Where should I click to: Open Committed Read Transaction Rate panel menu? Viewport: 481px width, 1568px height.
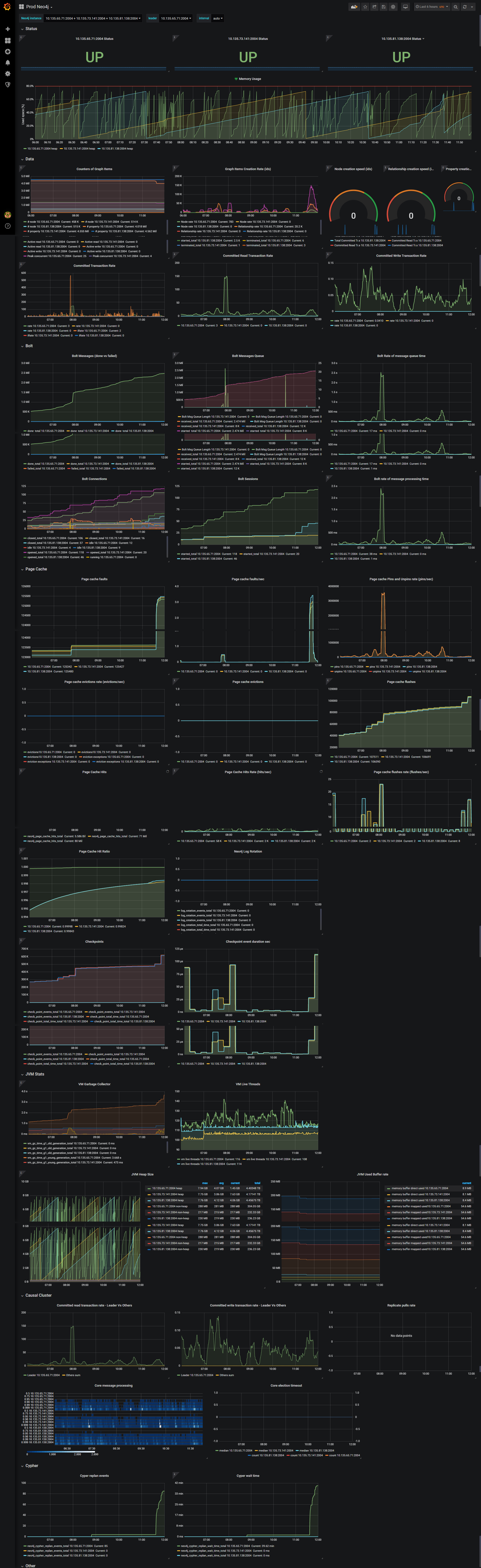(248, 256)
